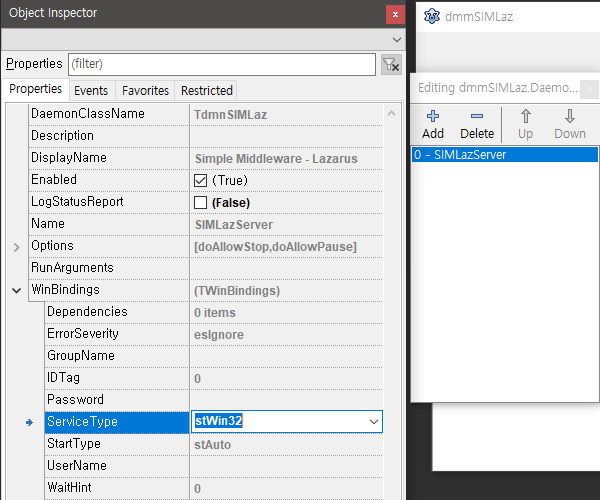Collapse the WinBindings property group

(16, 290)
